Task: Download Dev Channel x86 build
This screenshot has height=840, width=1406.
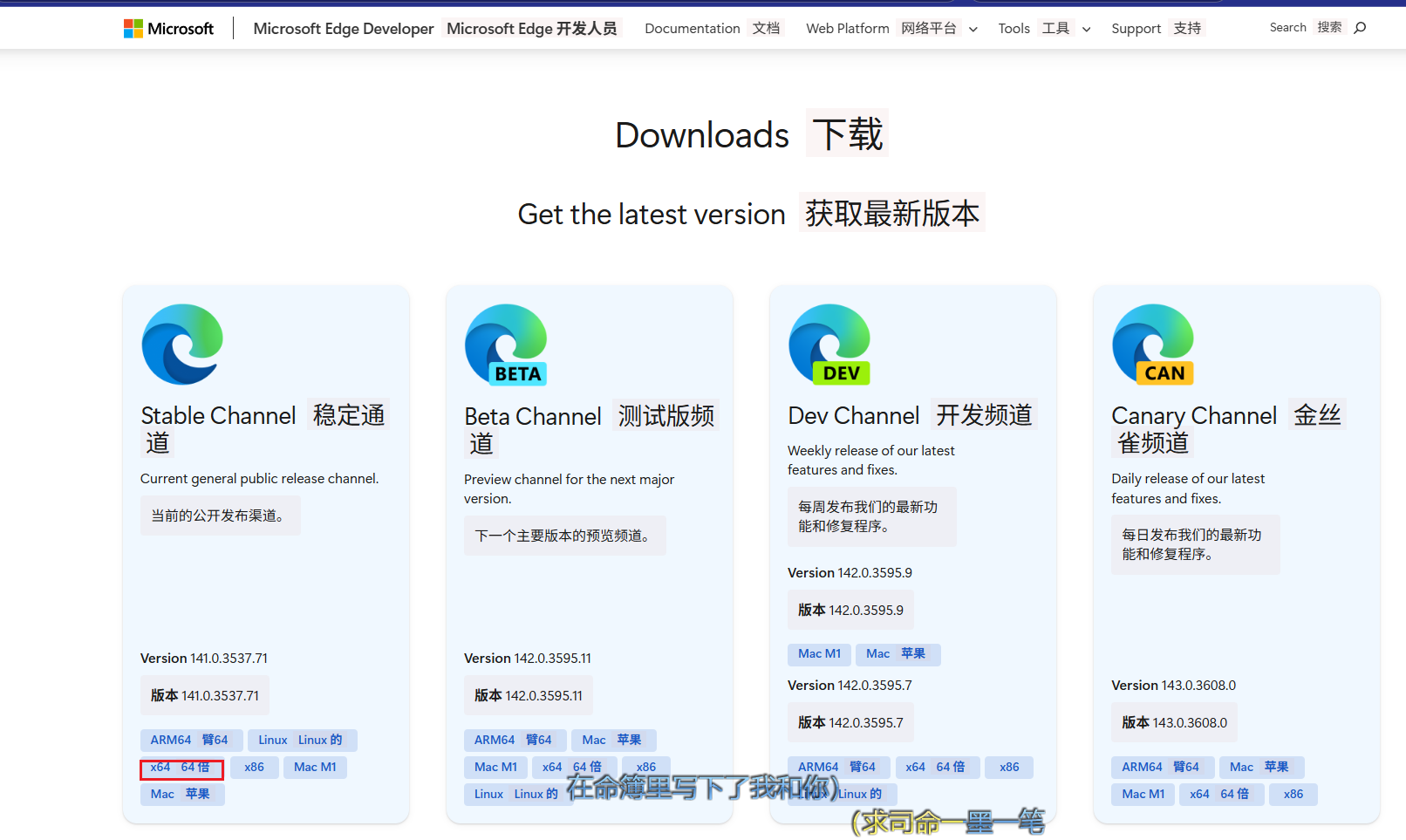Action: point(1010,767)
